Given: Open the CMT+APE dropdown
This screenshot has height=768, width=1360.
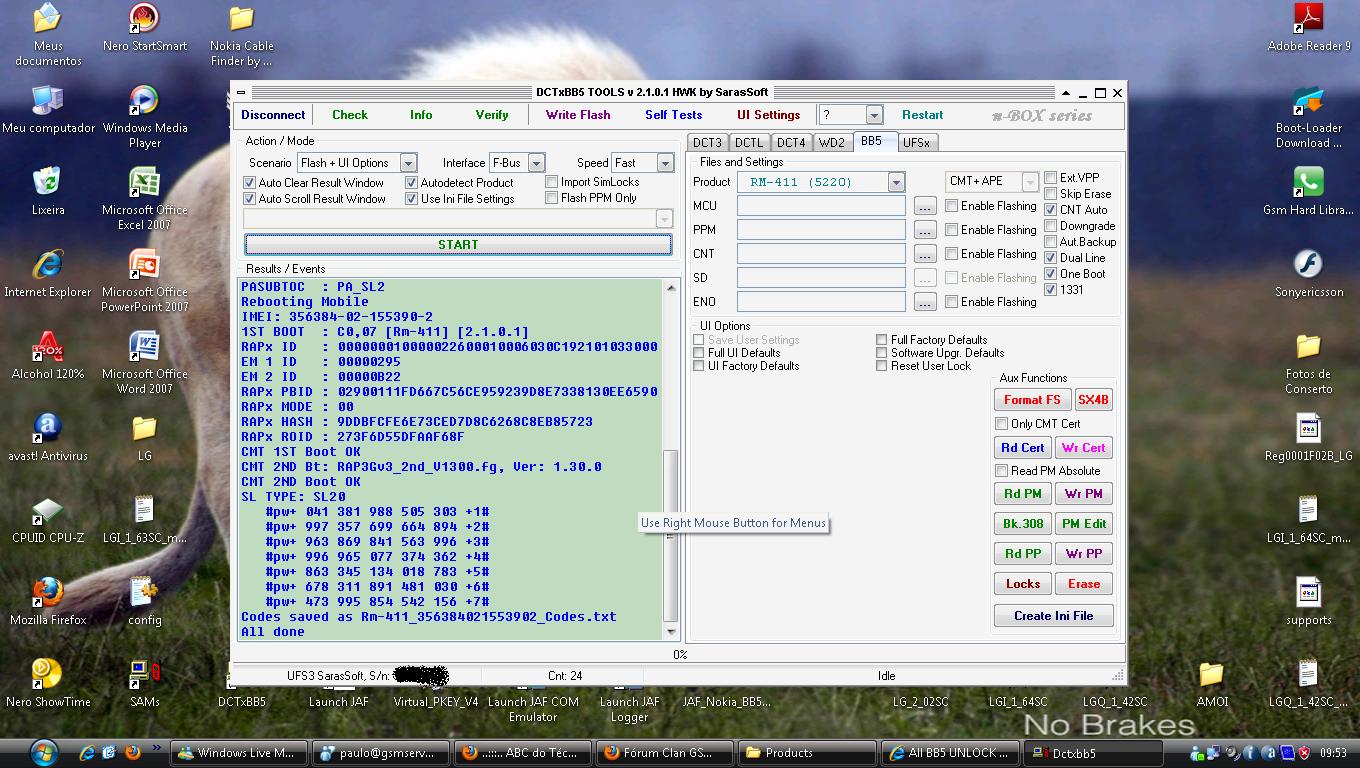Looking at the screenshot, I should pyautogui.click(x=1030, y=182).
